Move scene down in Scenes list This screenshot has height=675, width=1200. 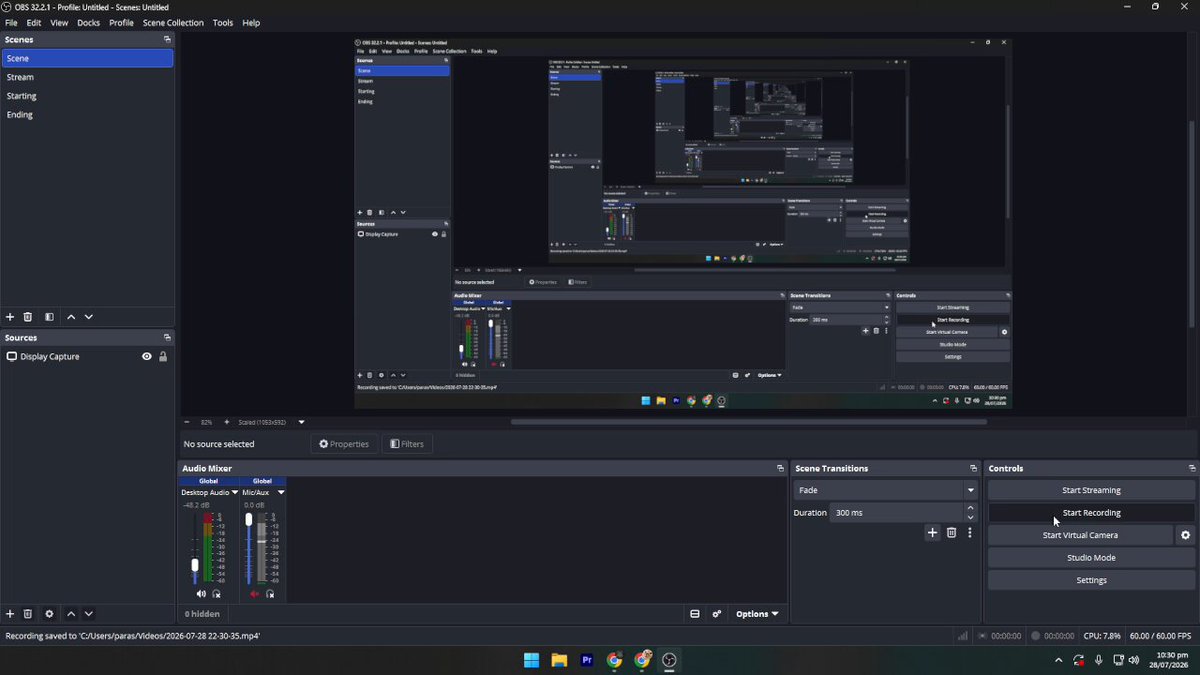[89, 317]
